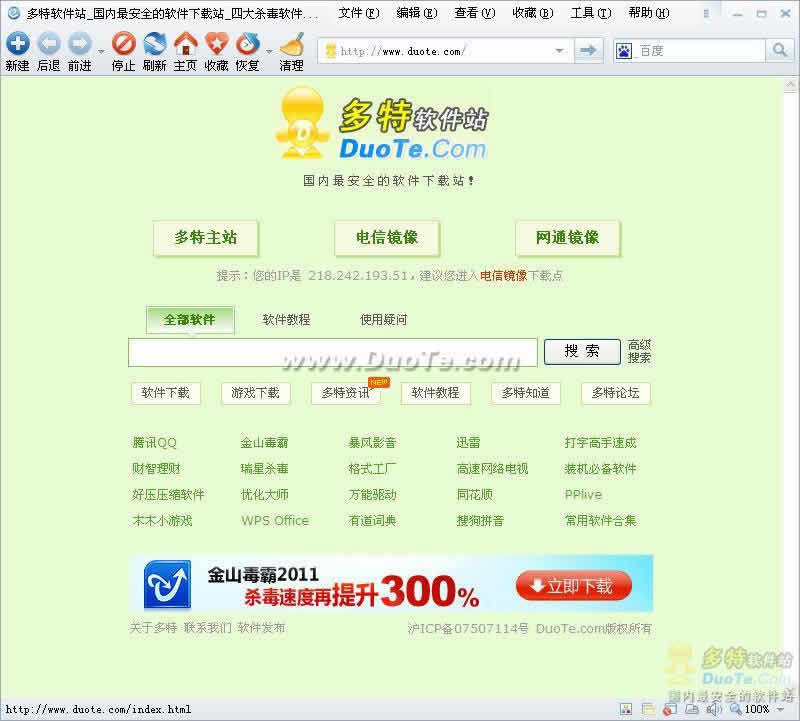800x721 pixels.
Task: Open the 收藏(B) menu
Action: coord(533,13)
